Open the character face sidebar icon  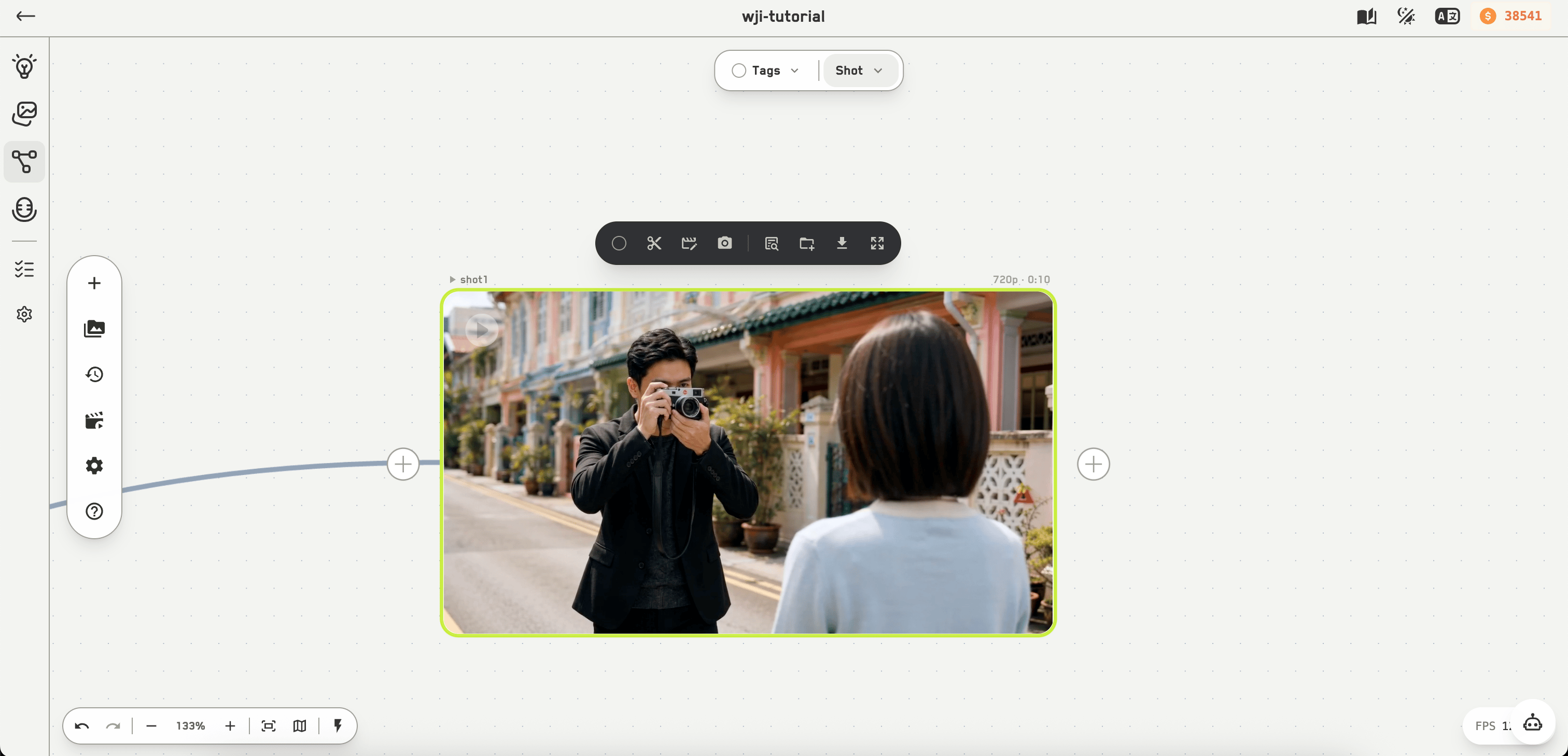[24, 209]
